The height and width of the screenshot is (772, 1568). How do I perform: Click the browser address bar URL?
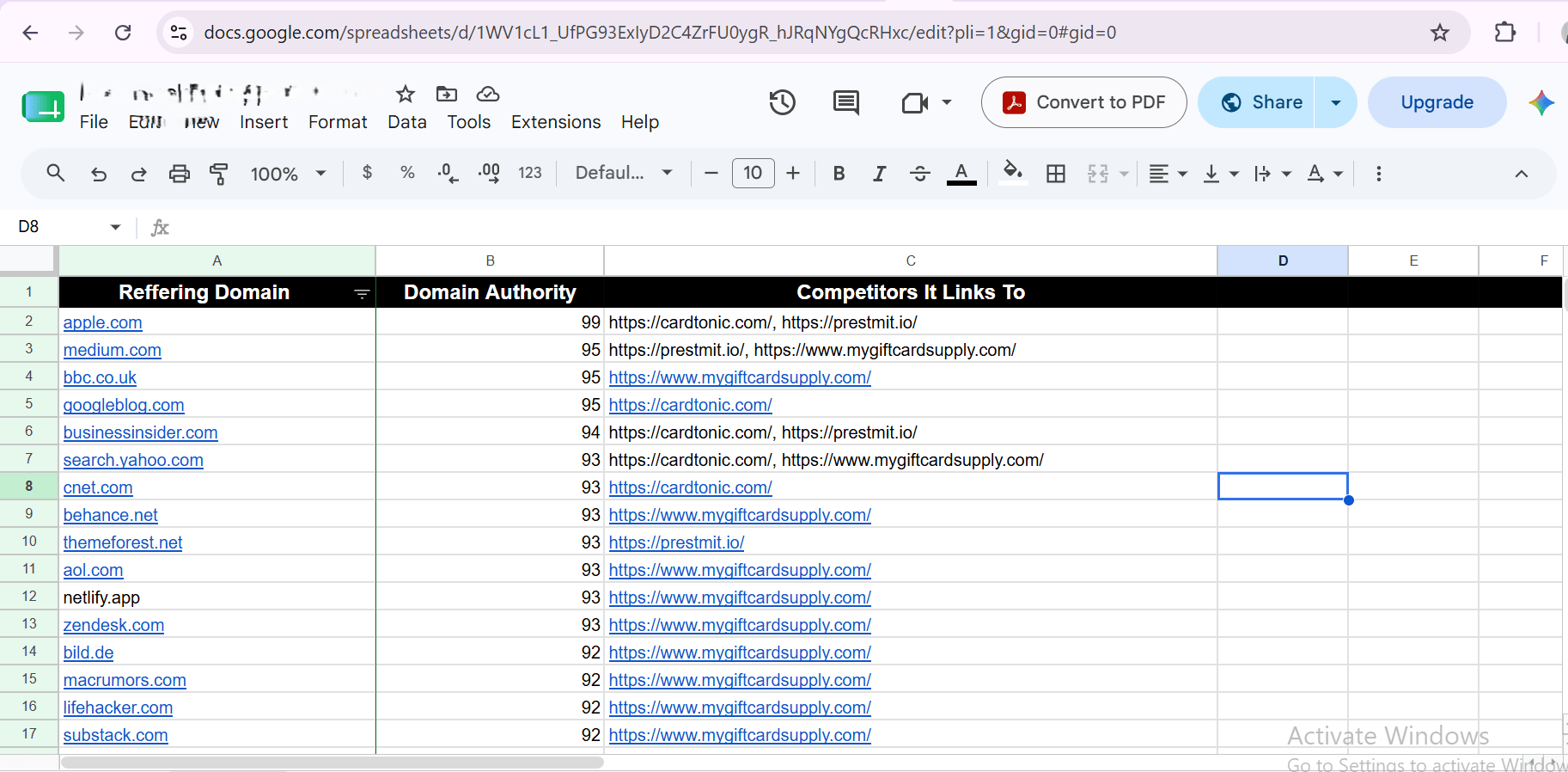(660, 33)
